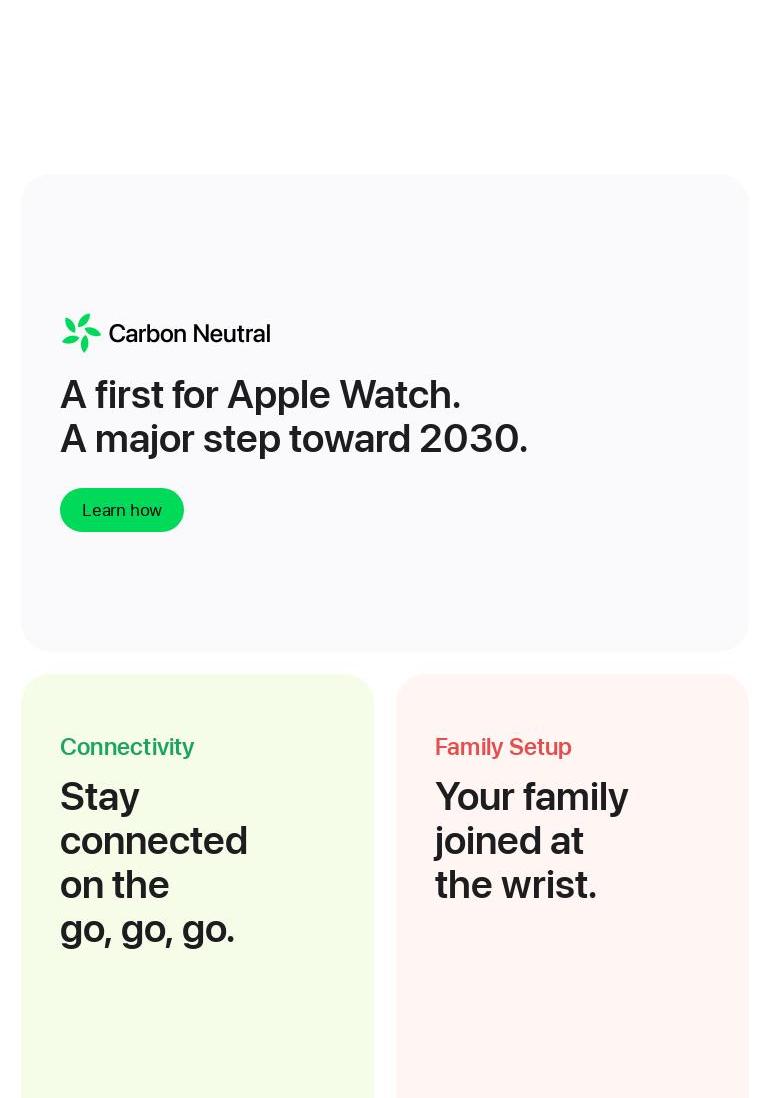770x1098 pixels.
Task: Click the word "Neutral" beside the leaf icon
Action: (231, 333)
